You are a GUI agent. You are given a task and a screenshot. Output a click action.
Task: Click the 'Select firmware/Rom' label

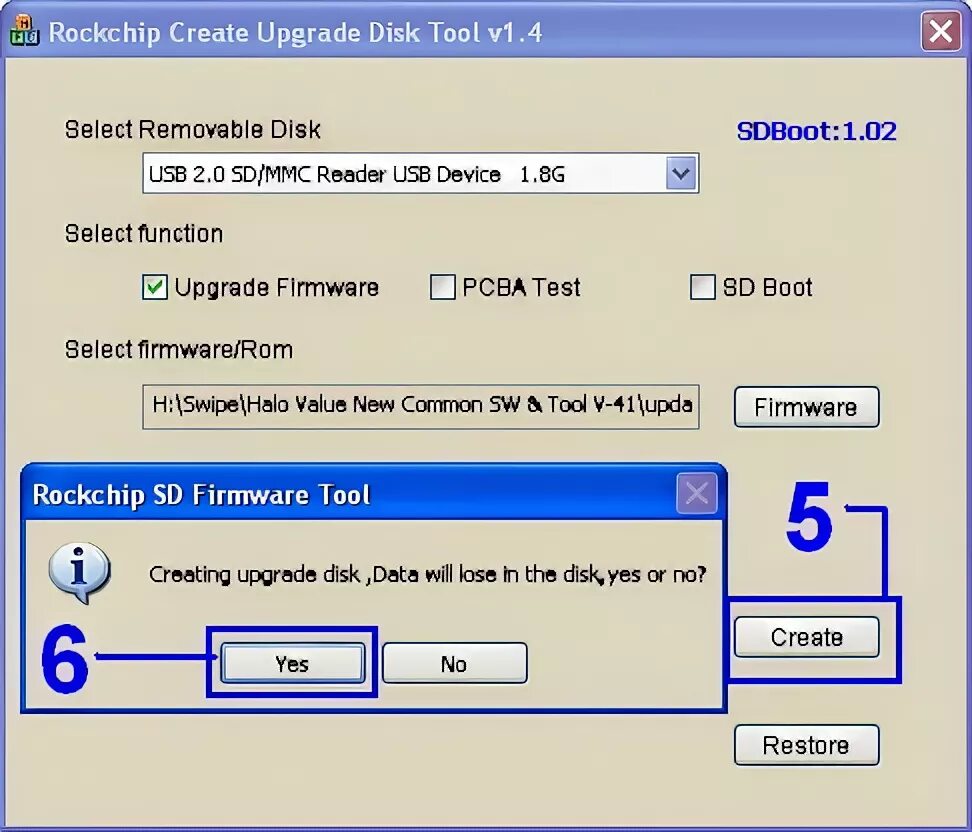pyautogui.click(x=179, y=350)
